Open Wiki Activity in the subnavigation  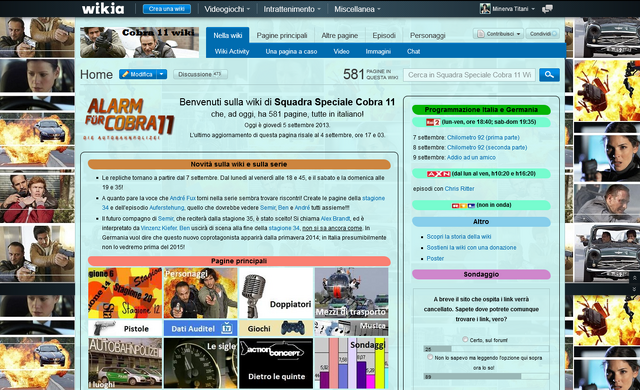click(x=232, y=51)
